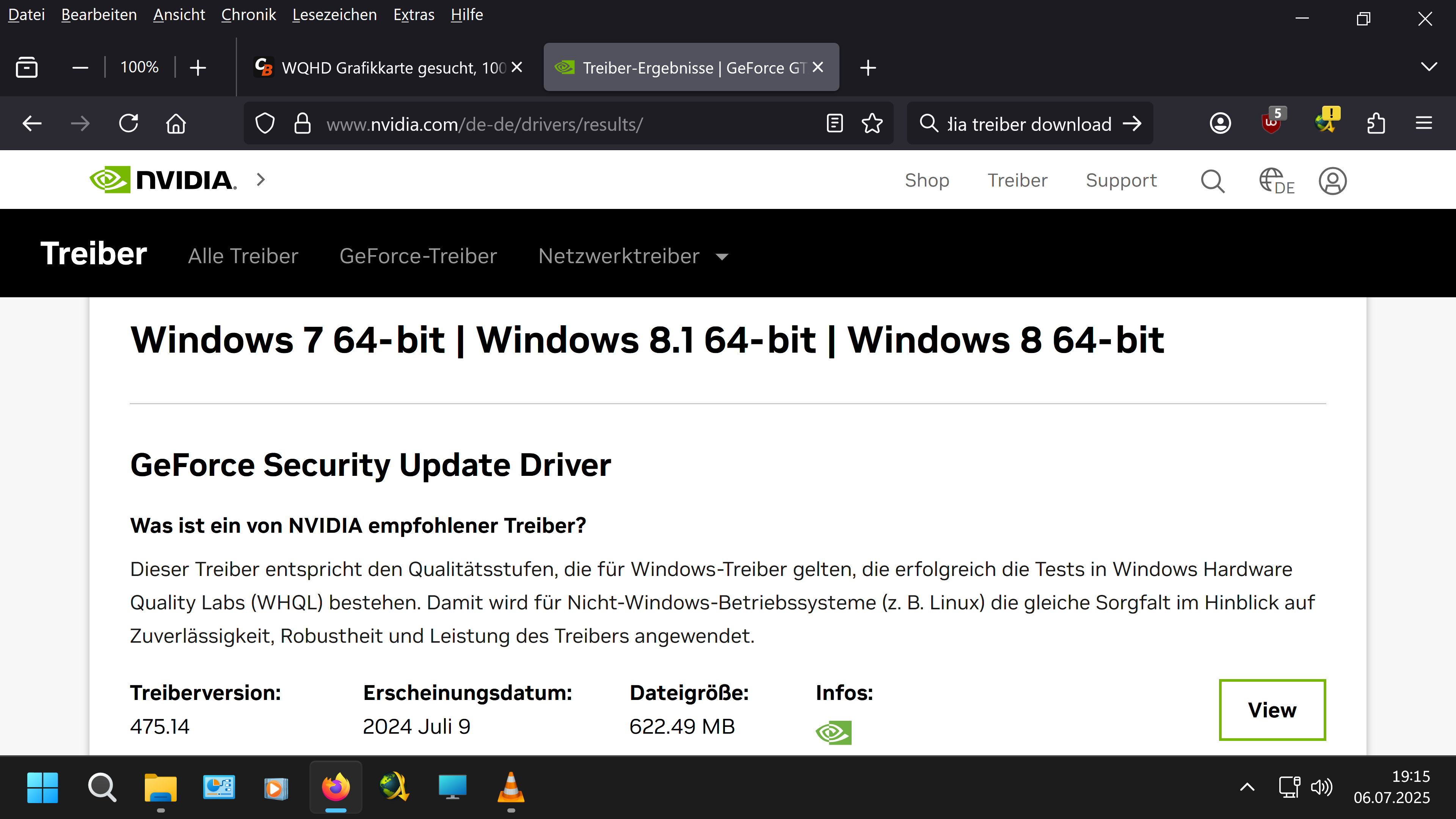Toggle reader view icon in address bar
Image resolution: width=1456 pixels, height=819 pixels.
pyautogui.click(x=834, y=123)
